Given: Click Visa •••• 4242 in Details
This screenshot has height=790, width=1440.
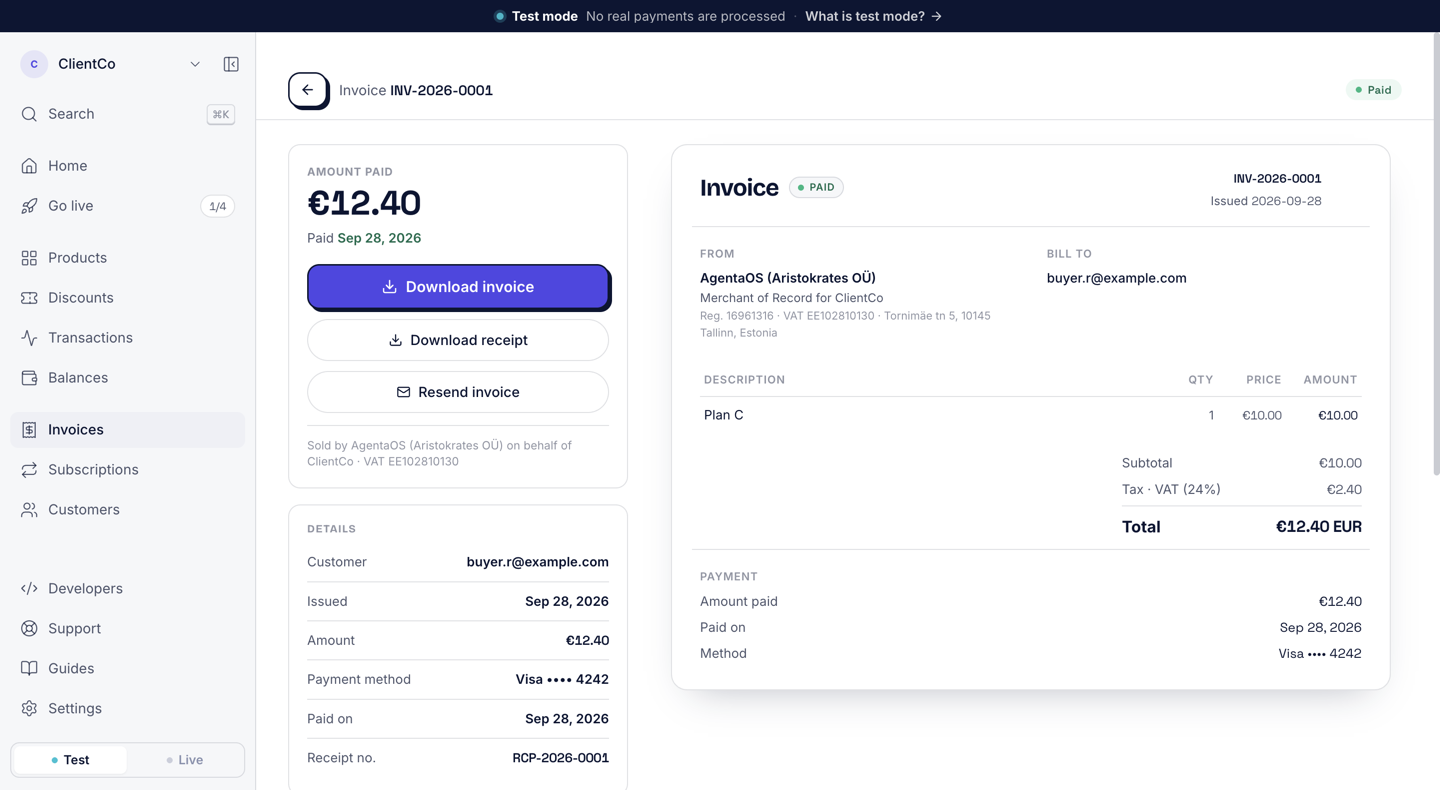Looking at the screenshot, I should pyautogui.click(x=562, y=679).
